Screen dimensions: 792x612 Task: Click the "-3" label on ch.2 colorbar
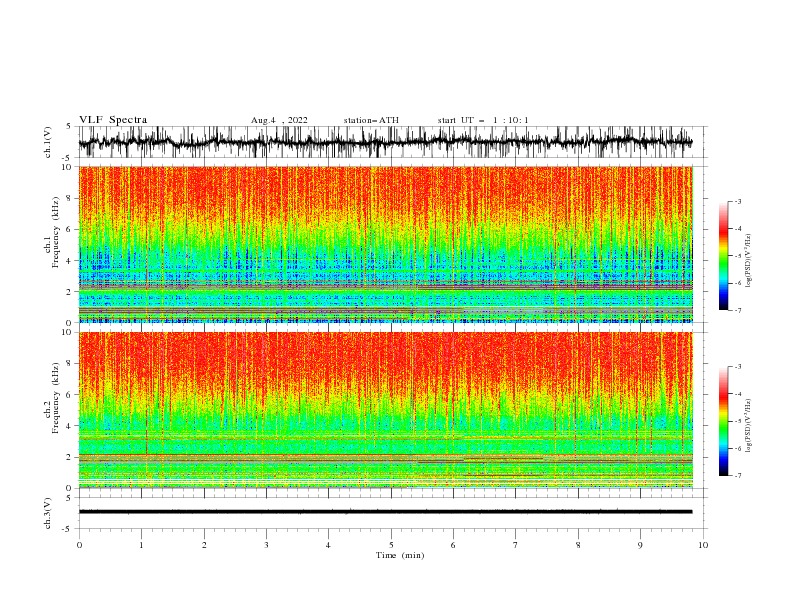click(x=738, y=367)
